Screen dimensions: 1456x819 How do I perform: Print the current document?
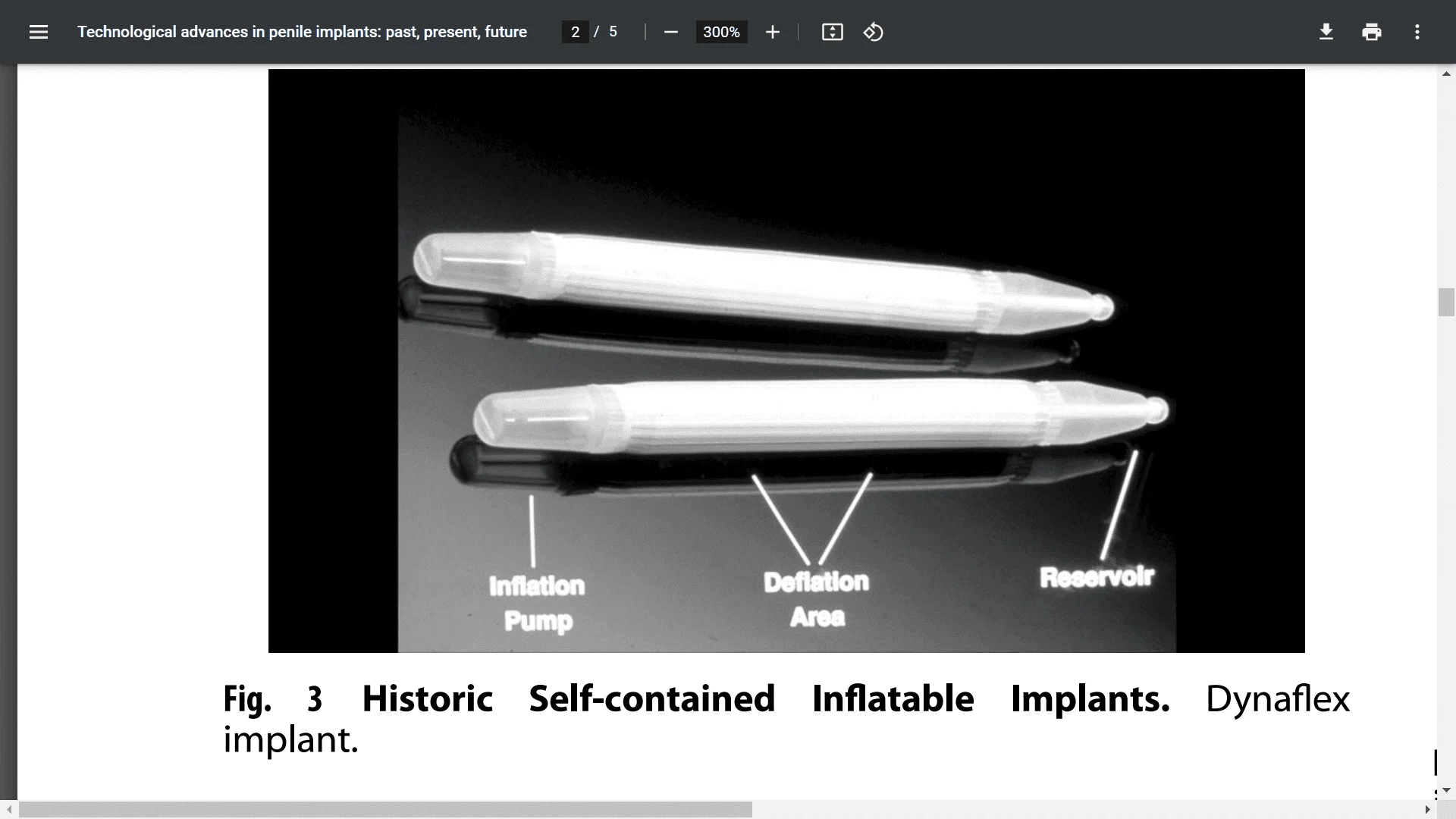(x=1372, y=32)
